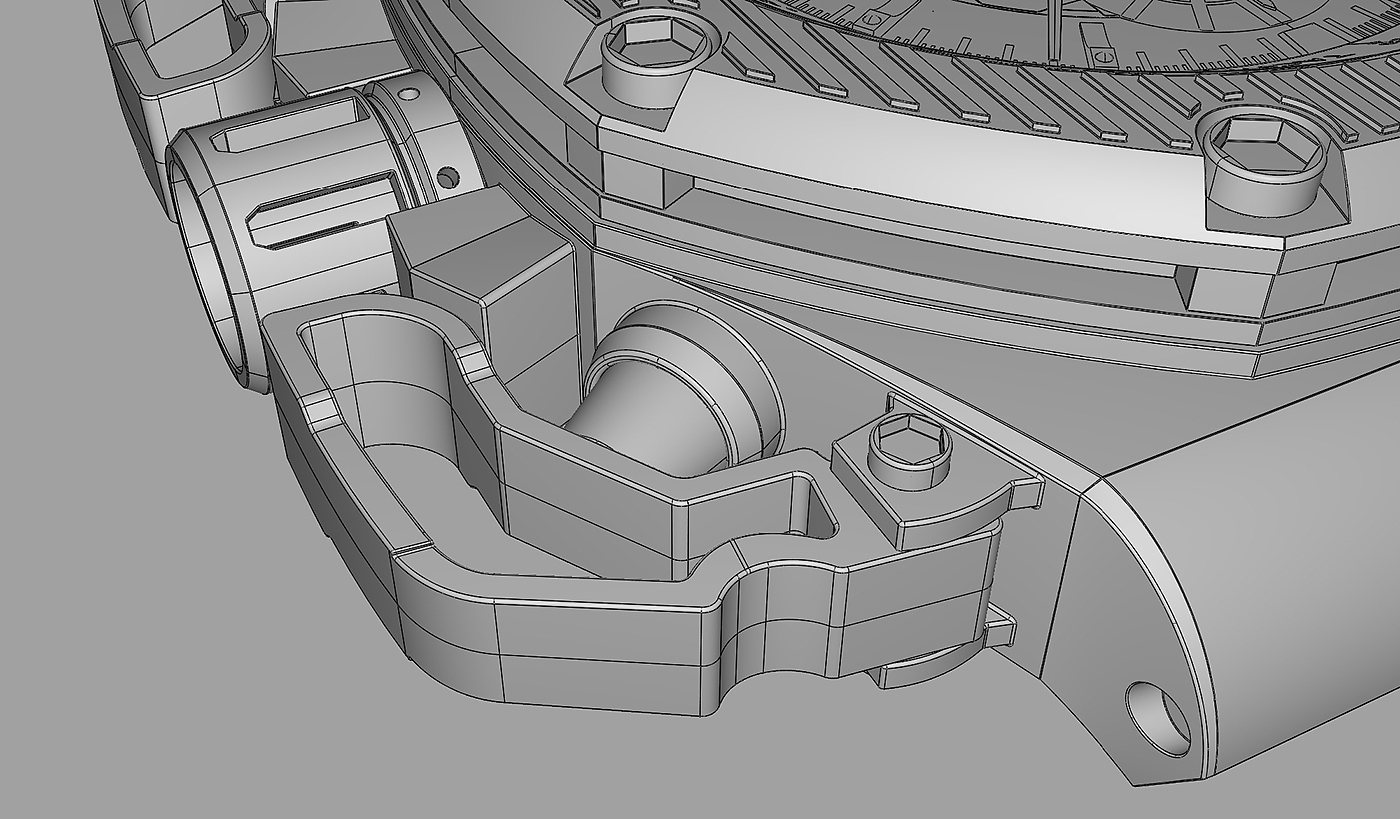This screenshot has height=819, width=1400.
Task: Select the right hex socket bezel screw
Action: point(1266,158)
